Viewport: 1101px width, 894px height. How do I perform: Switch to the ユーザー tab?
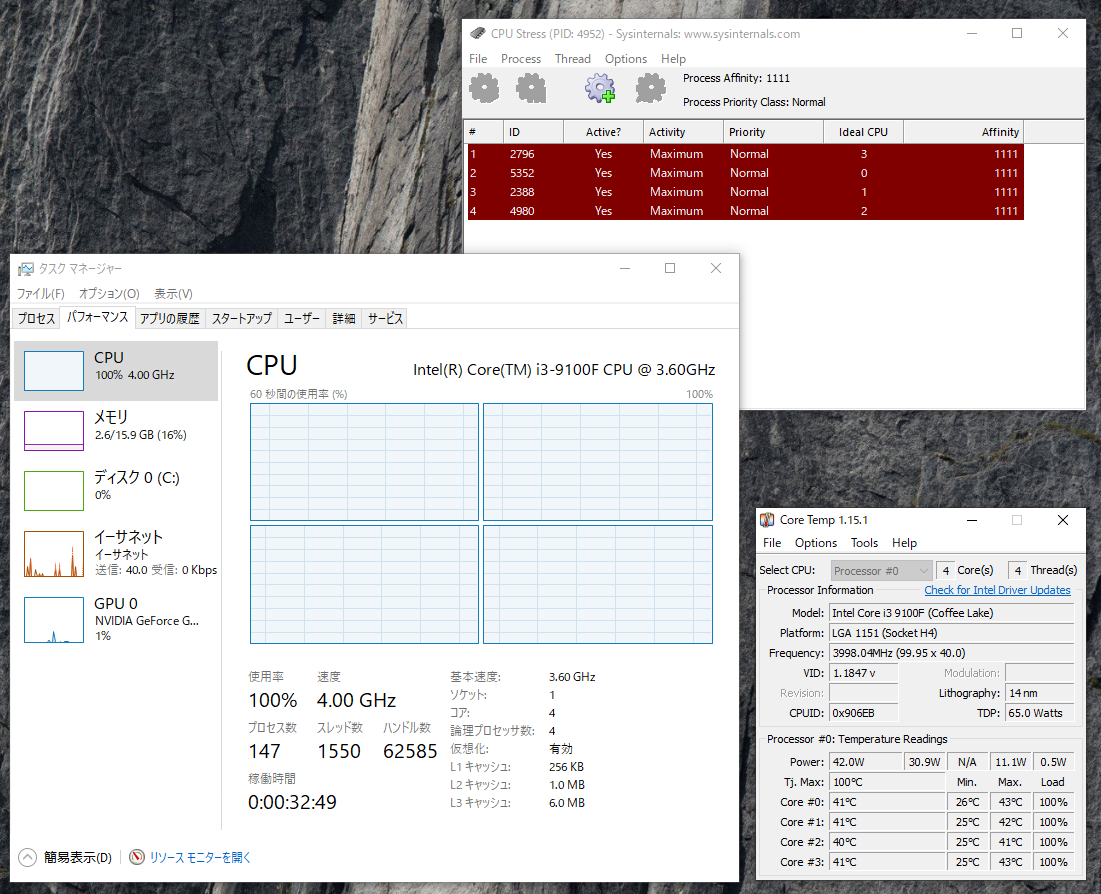coord(302,319)
